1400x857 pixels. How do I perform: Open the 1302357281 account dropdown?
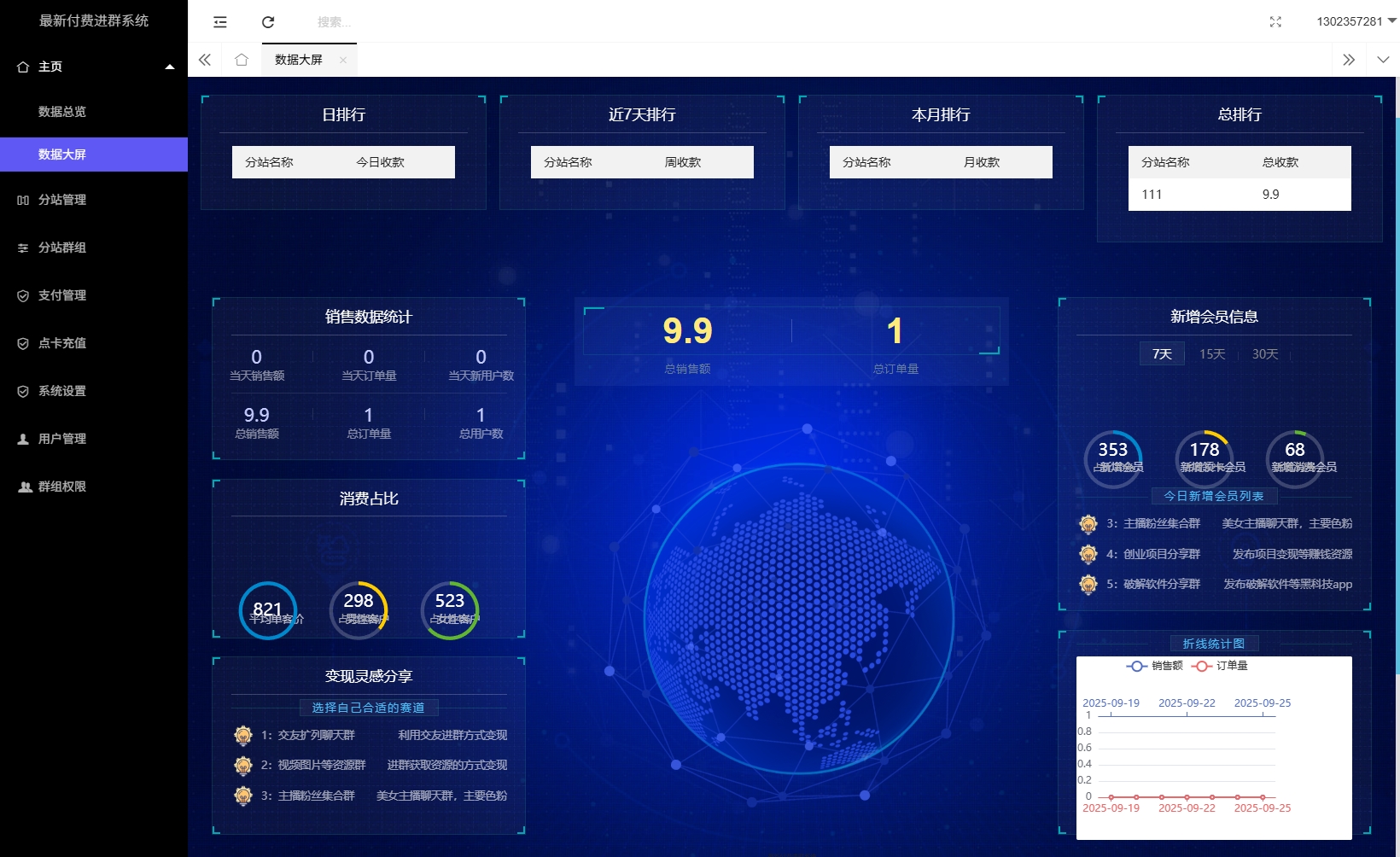click(x=1355, y=21)
